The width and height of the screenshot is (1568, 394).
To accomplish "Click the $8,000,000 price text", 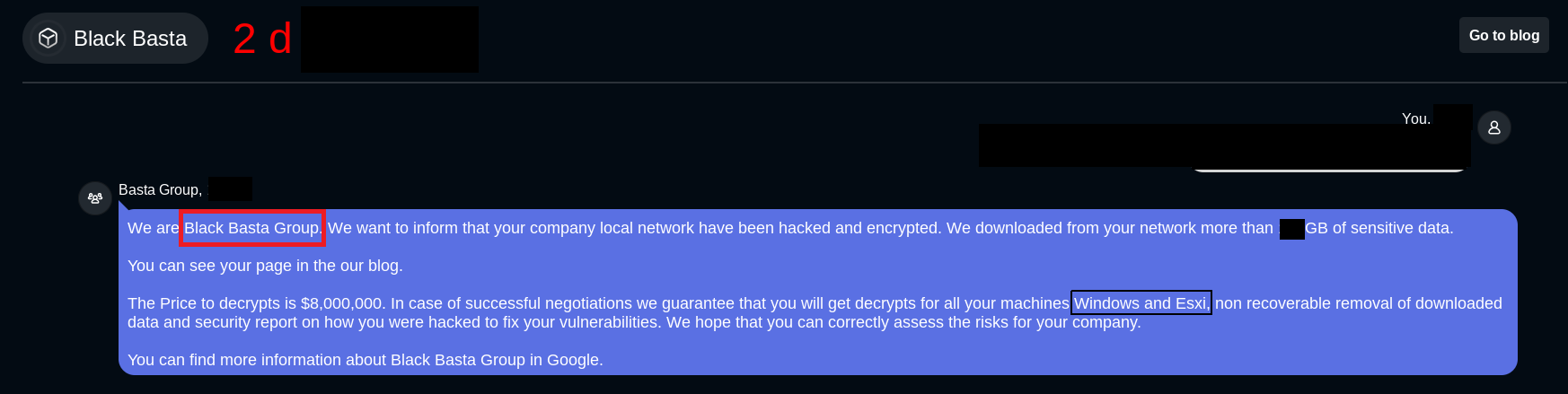I will tap(341, 303).
